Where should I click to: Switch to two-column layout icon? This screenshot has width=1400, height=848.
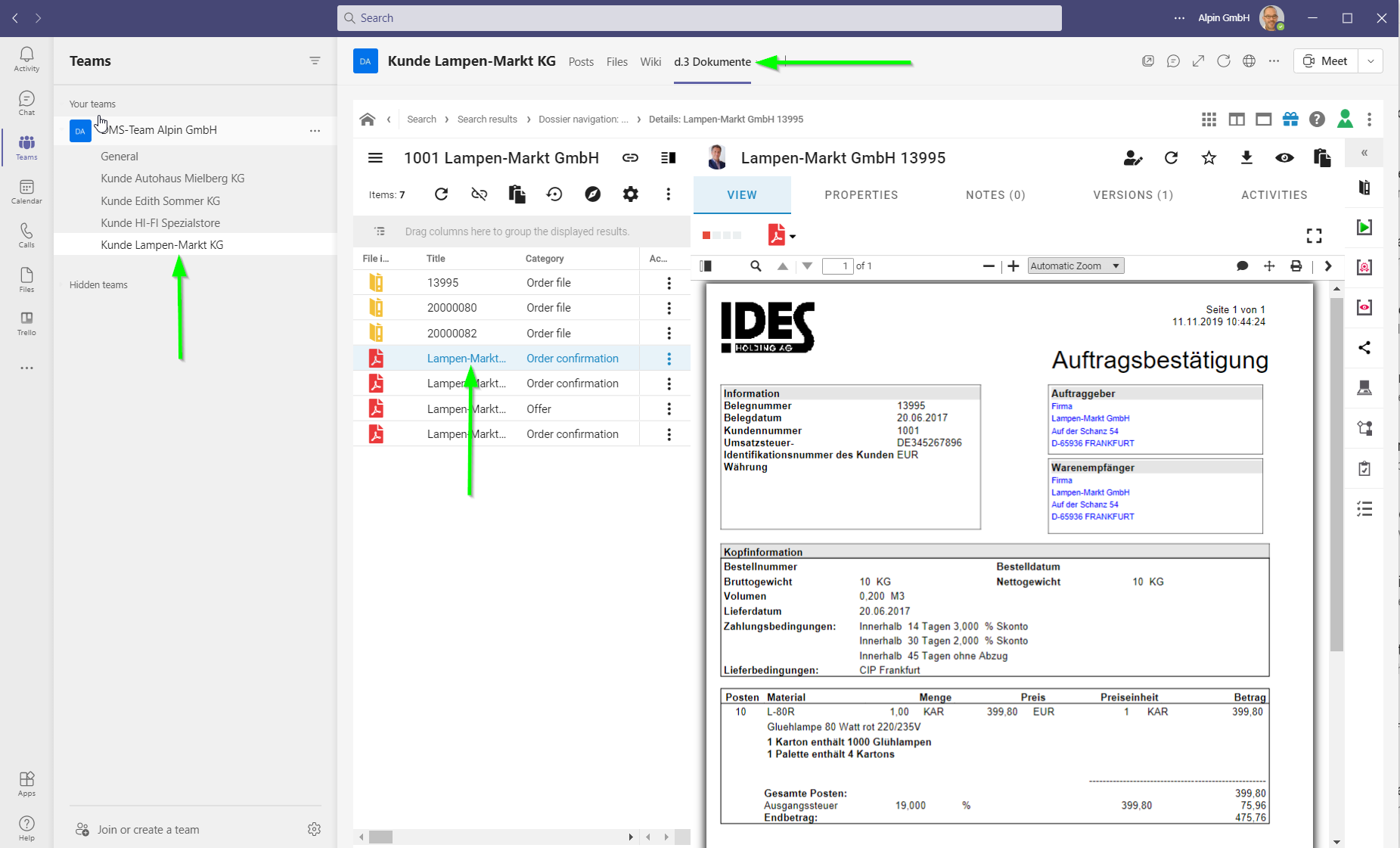coord(1237,119)
